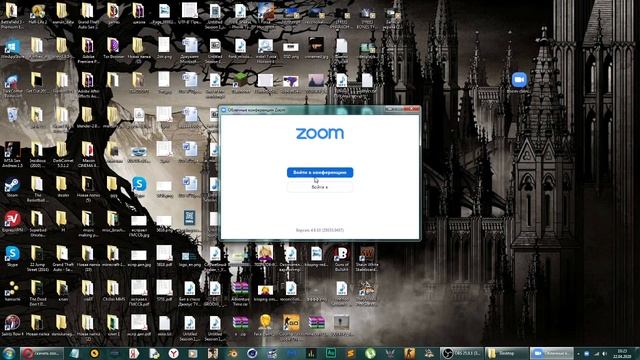This screenshot has height=360, width=640.
Task: Open the Saints Row 4 shortcut
Action: pyautogui.click(x=12, y=325)
